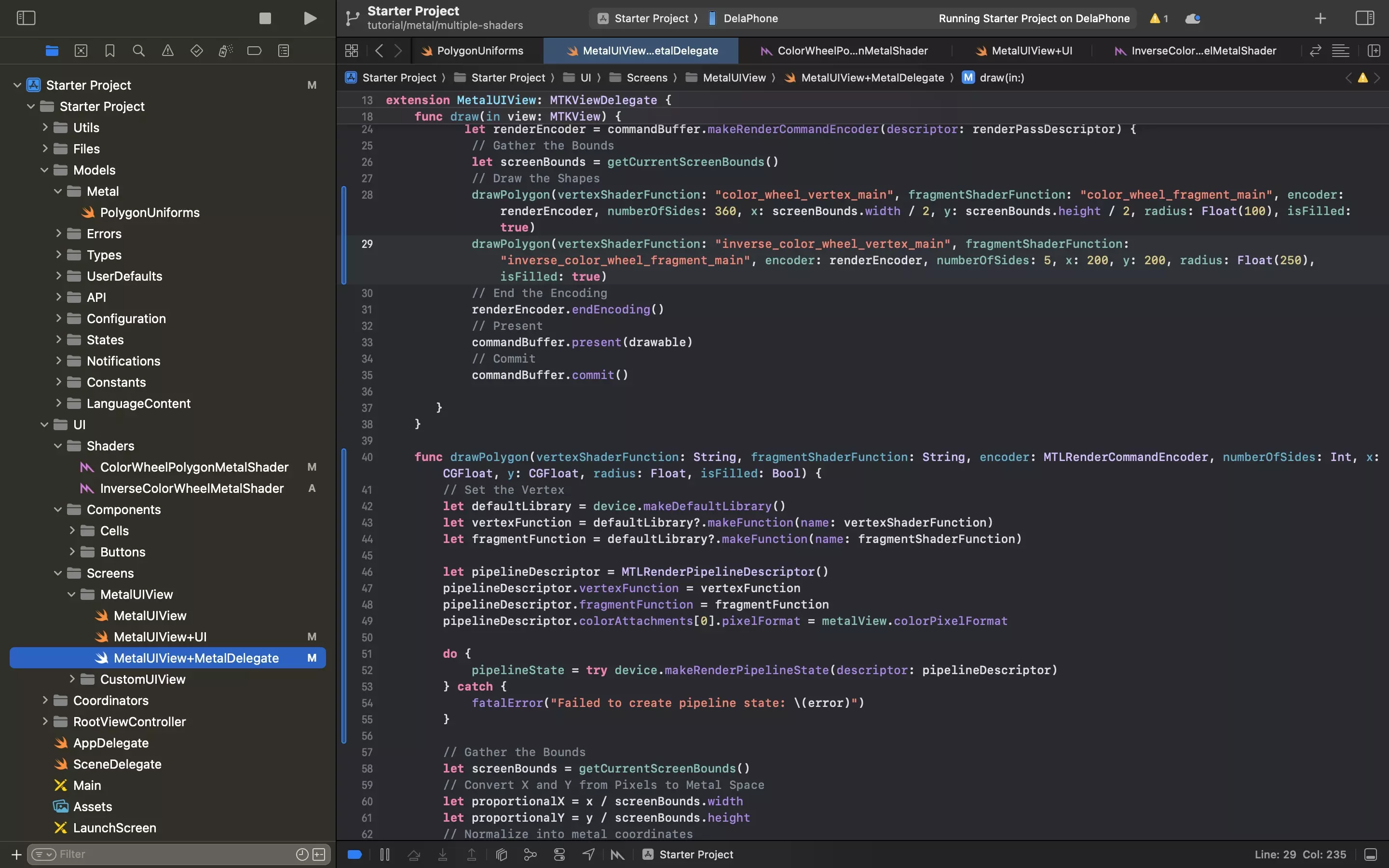Expand the Coordinators folder
1389x868 pixels.
[44, 701]
